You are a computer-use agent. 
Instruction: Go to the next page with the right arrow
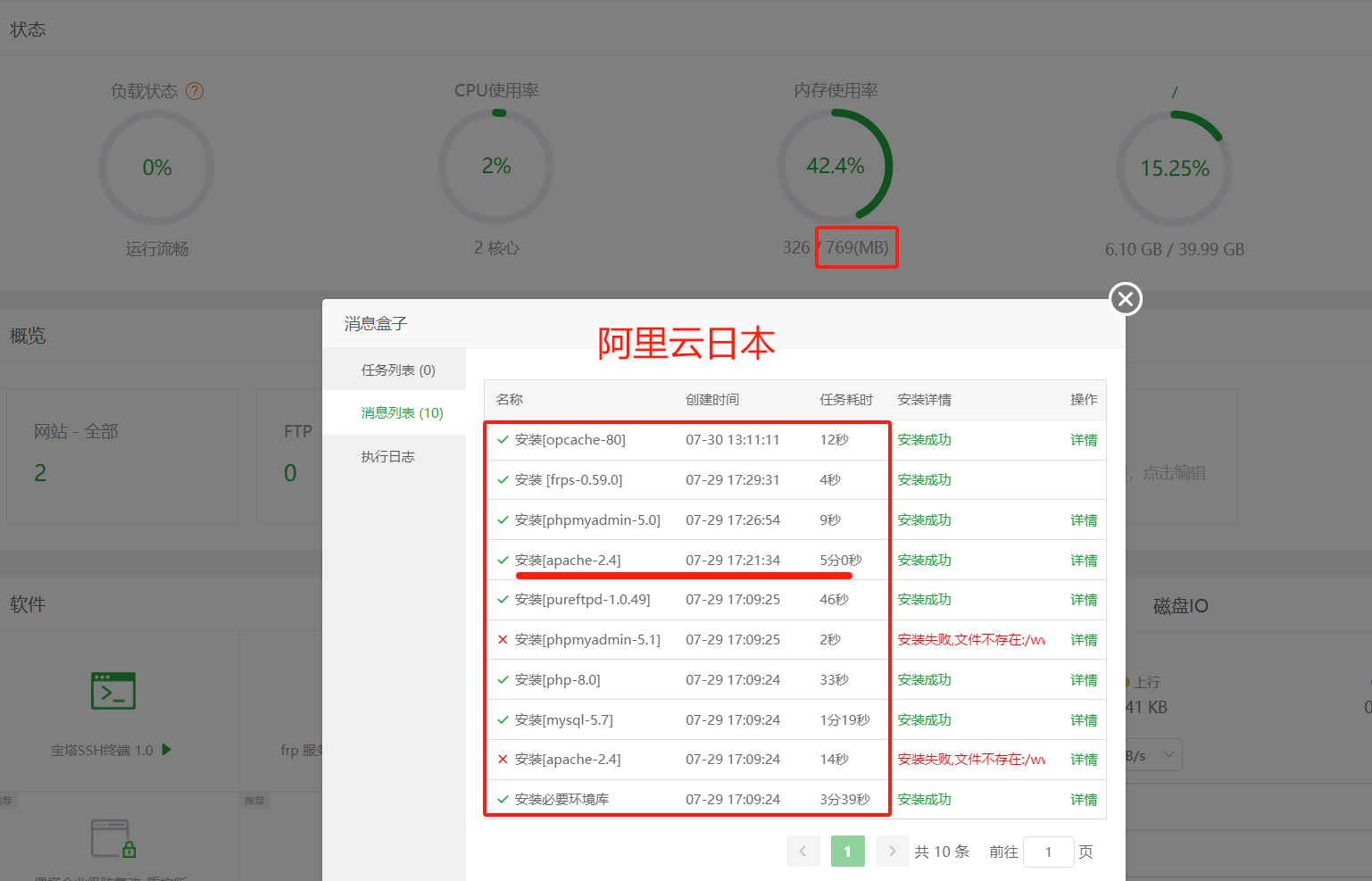pos(892,852)
